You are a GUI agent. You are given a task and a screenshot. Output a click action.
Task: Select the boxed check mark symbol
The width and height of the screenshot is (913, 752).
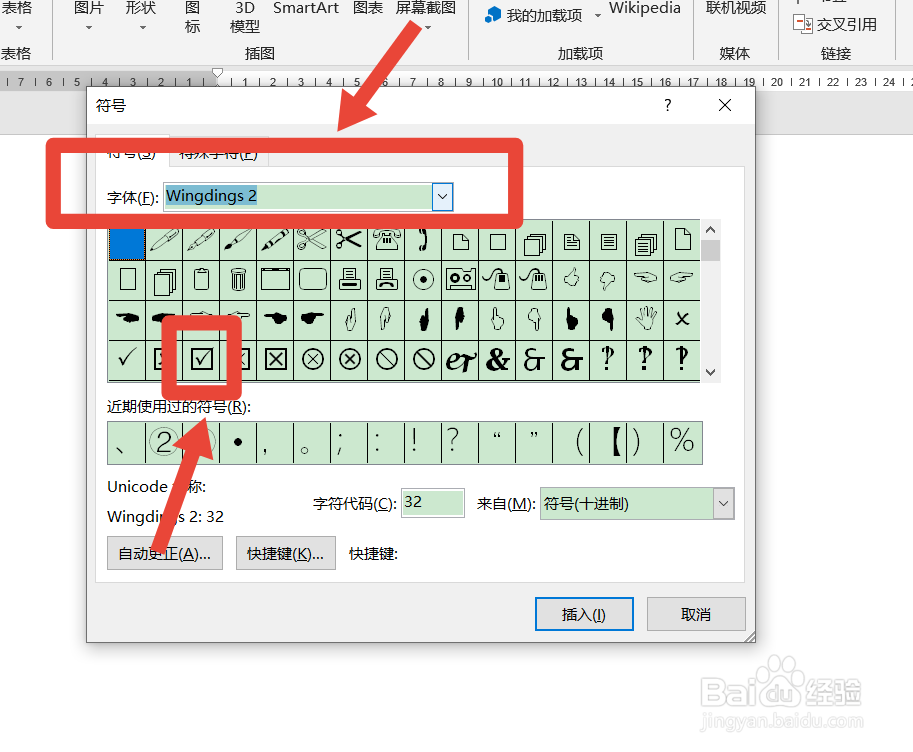[x=201, y=359]
